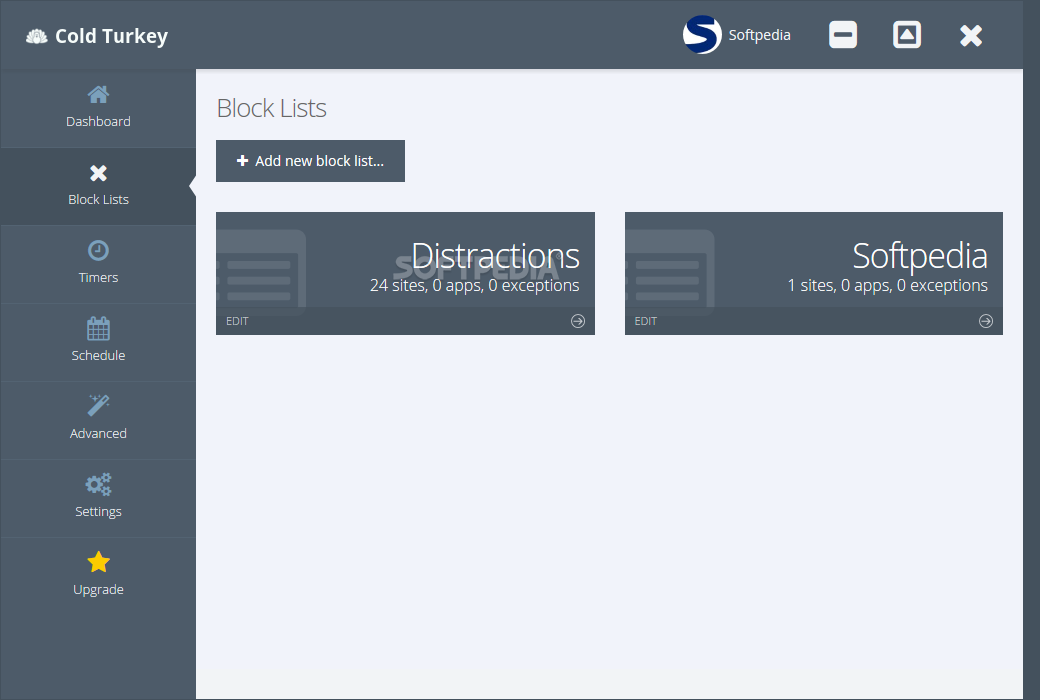Click EDIT on the Distractions block list
Viewport: 1040px width, 700px height.
pyautogui.click(x=237, y=321)
